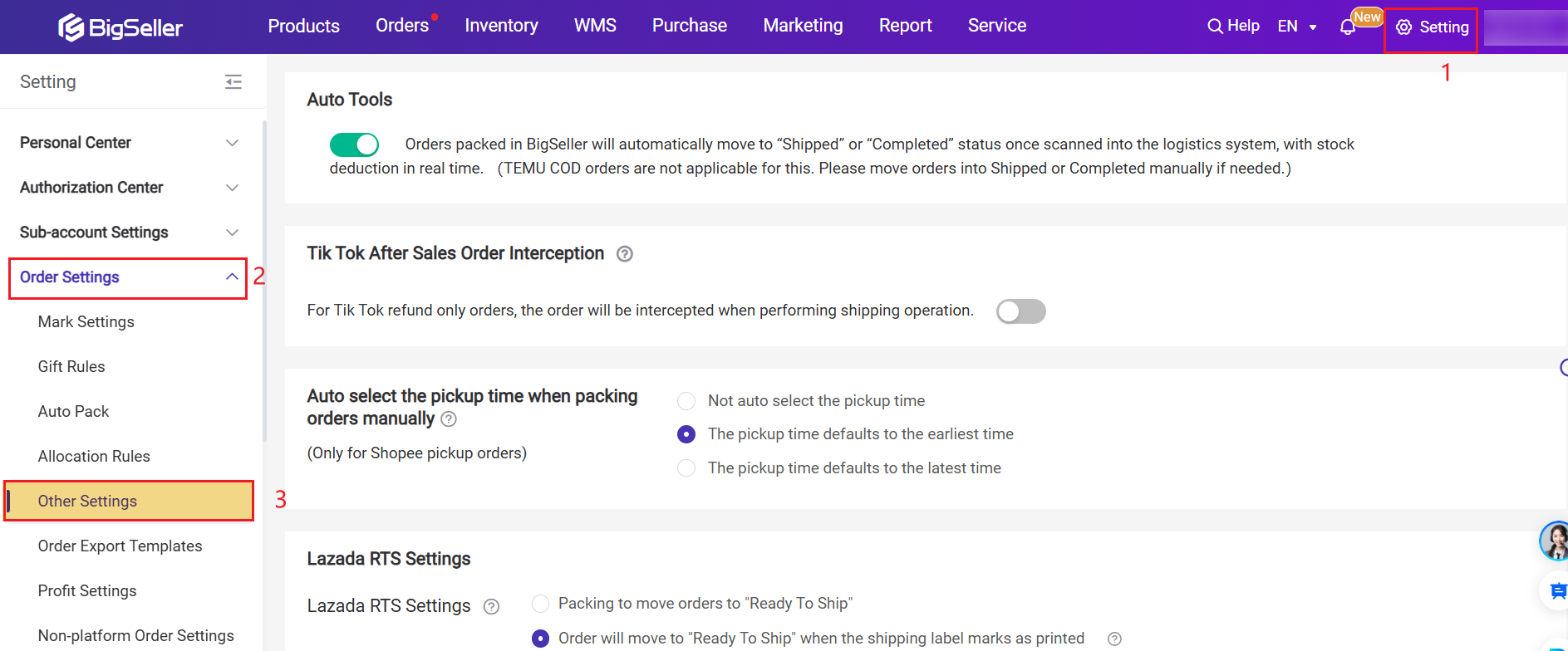Viewport: 1568px width, 651px height.
Task: Click the Setting gear icon
Action: pyautogui.click(x=1403, y=27)
